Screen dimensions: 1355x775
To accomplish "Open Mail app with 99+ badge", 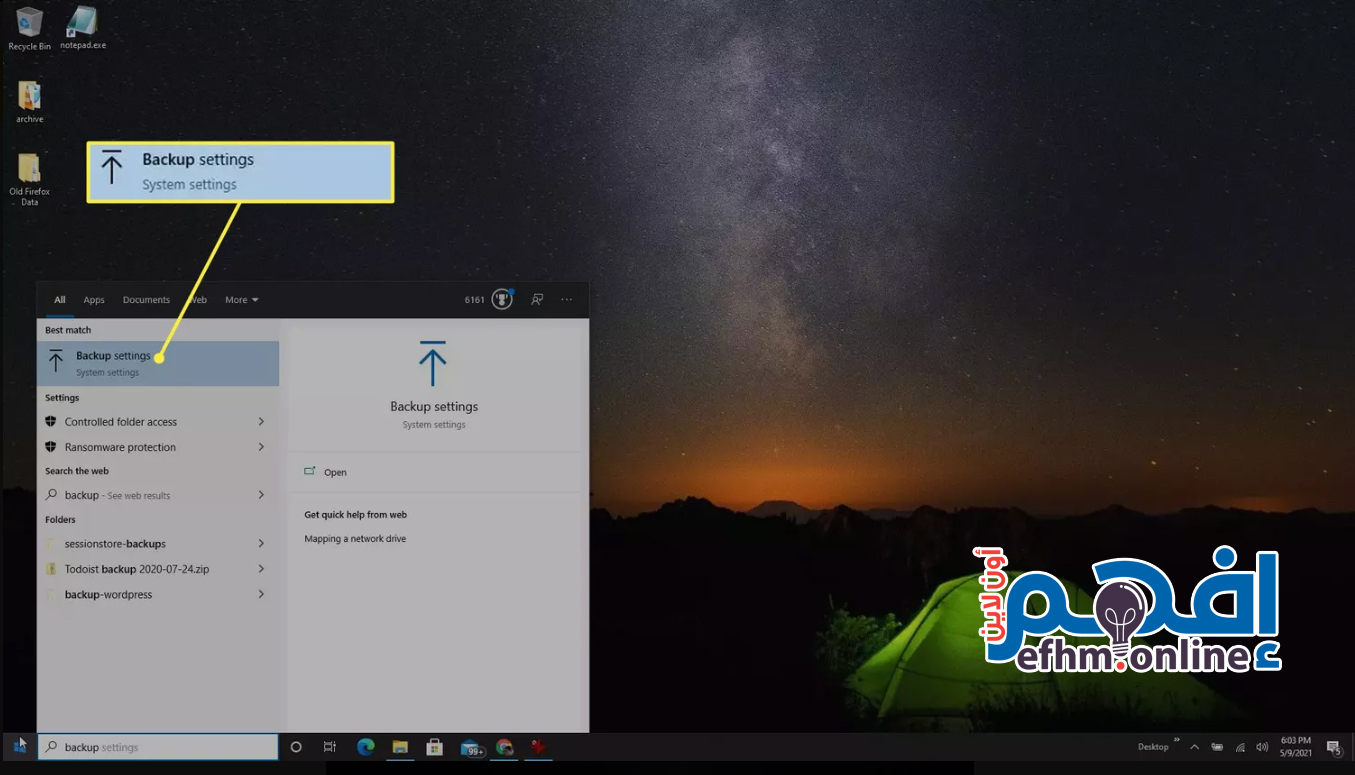I will [x=471, y=748].
